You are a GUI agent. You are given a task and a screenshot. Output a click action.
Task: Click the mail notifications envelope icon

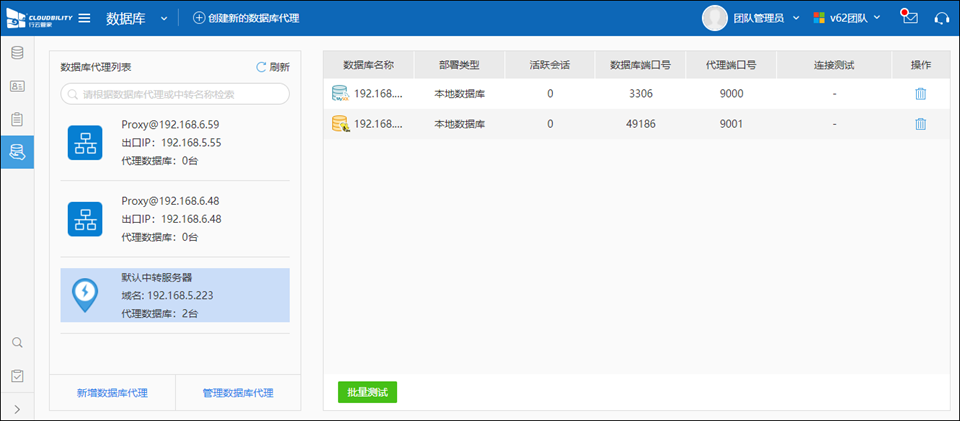908,18
